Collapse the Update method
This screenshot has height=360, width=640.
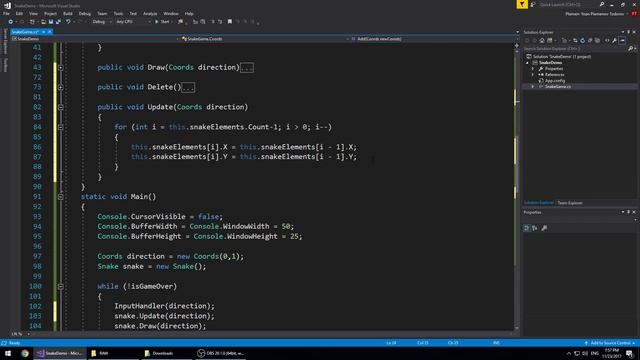[x=60, y=107]
